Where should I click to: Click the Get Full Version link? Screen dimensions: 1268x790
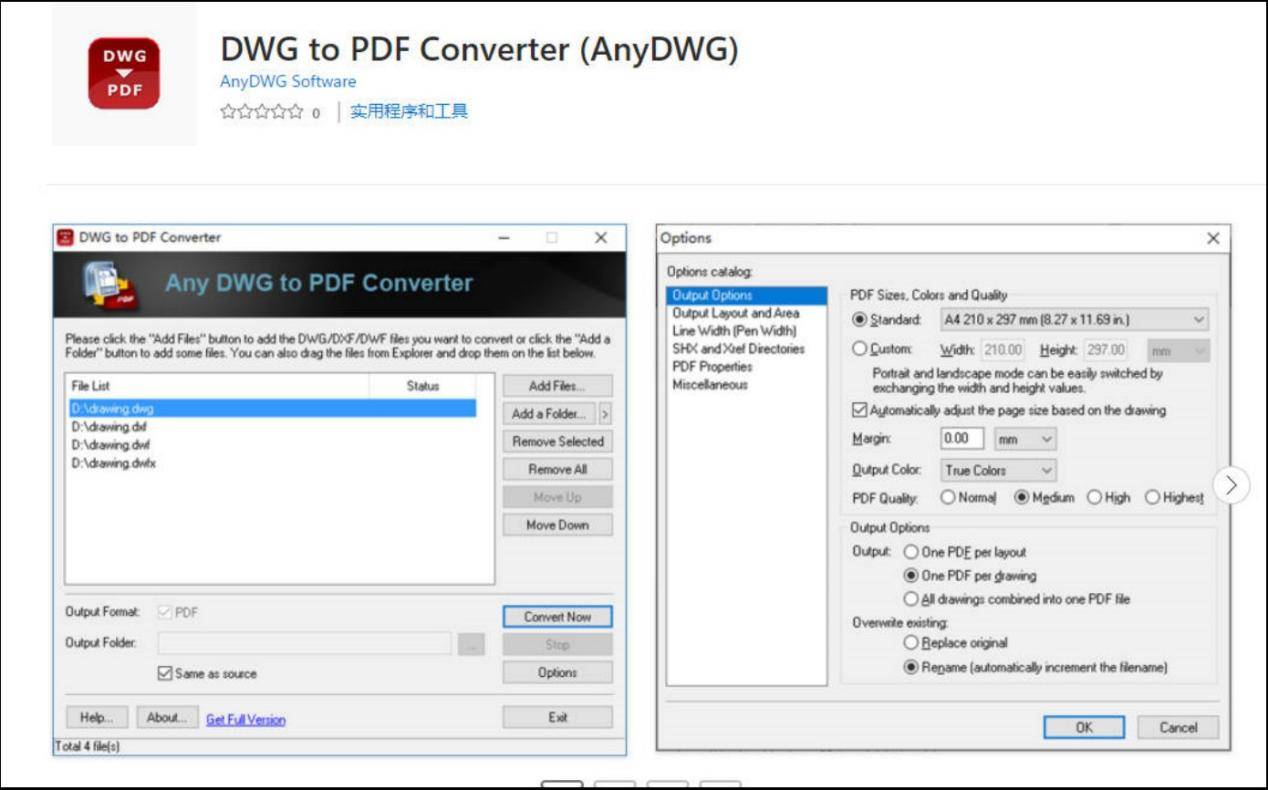pyautogui.click(x=246, y=719)
